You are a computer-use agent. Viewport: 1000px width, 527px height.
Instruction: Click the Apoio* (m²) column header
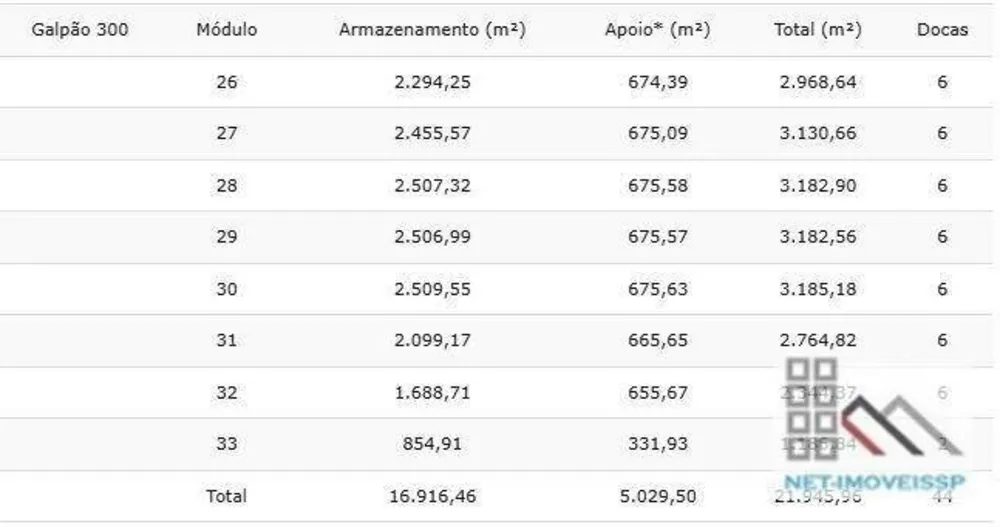pyautogui.click(x=658, y=29)
